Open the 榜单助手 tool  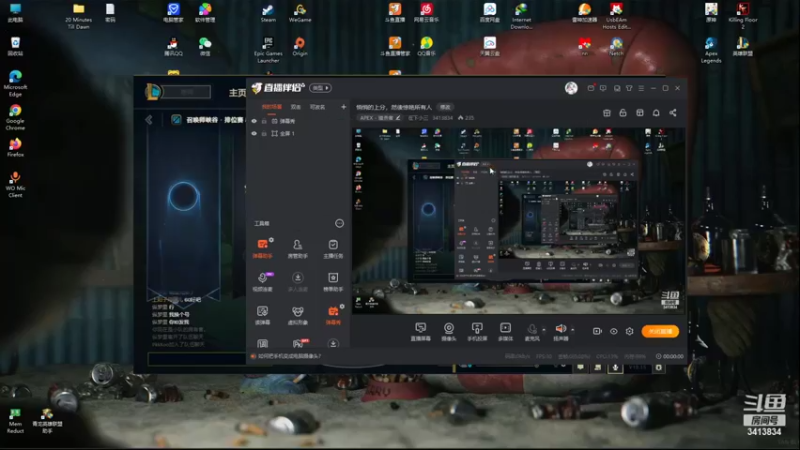pos(333,282)
